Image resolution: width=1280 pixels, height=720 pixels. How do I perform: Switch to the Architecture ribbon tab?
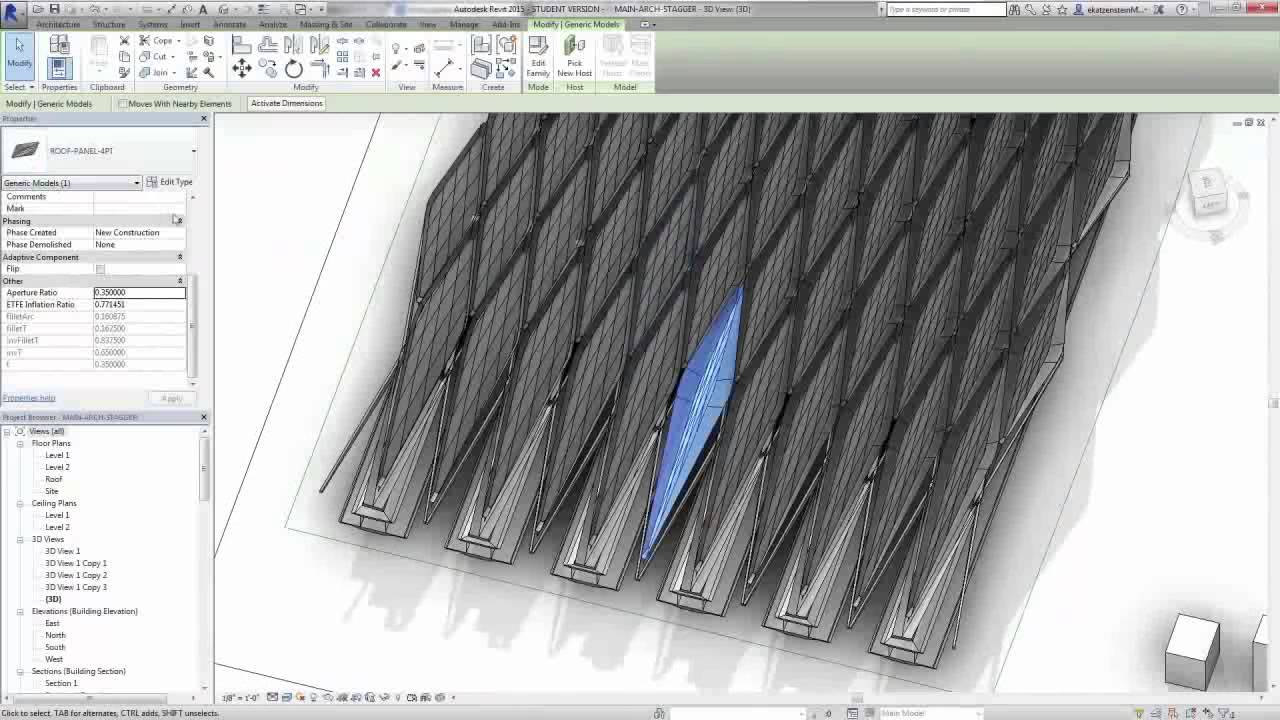coord(58,24)
